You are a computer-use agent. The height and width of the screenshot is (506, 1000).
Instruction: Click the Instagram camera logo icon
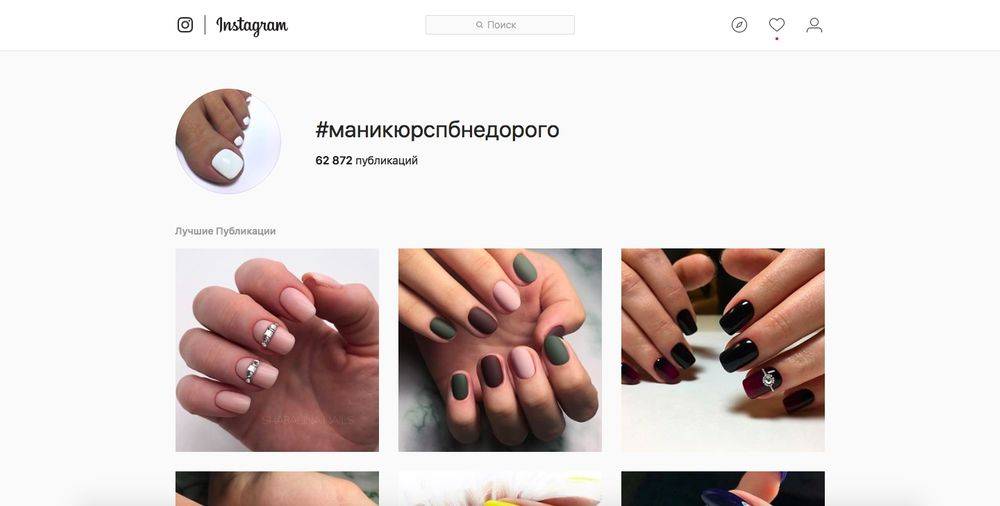pyautogui.click(x=185, y=25)
